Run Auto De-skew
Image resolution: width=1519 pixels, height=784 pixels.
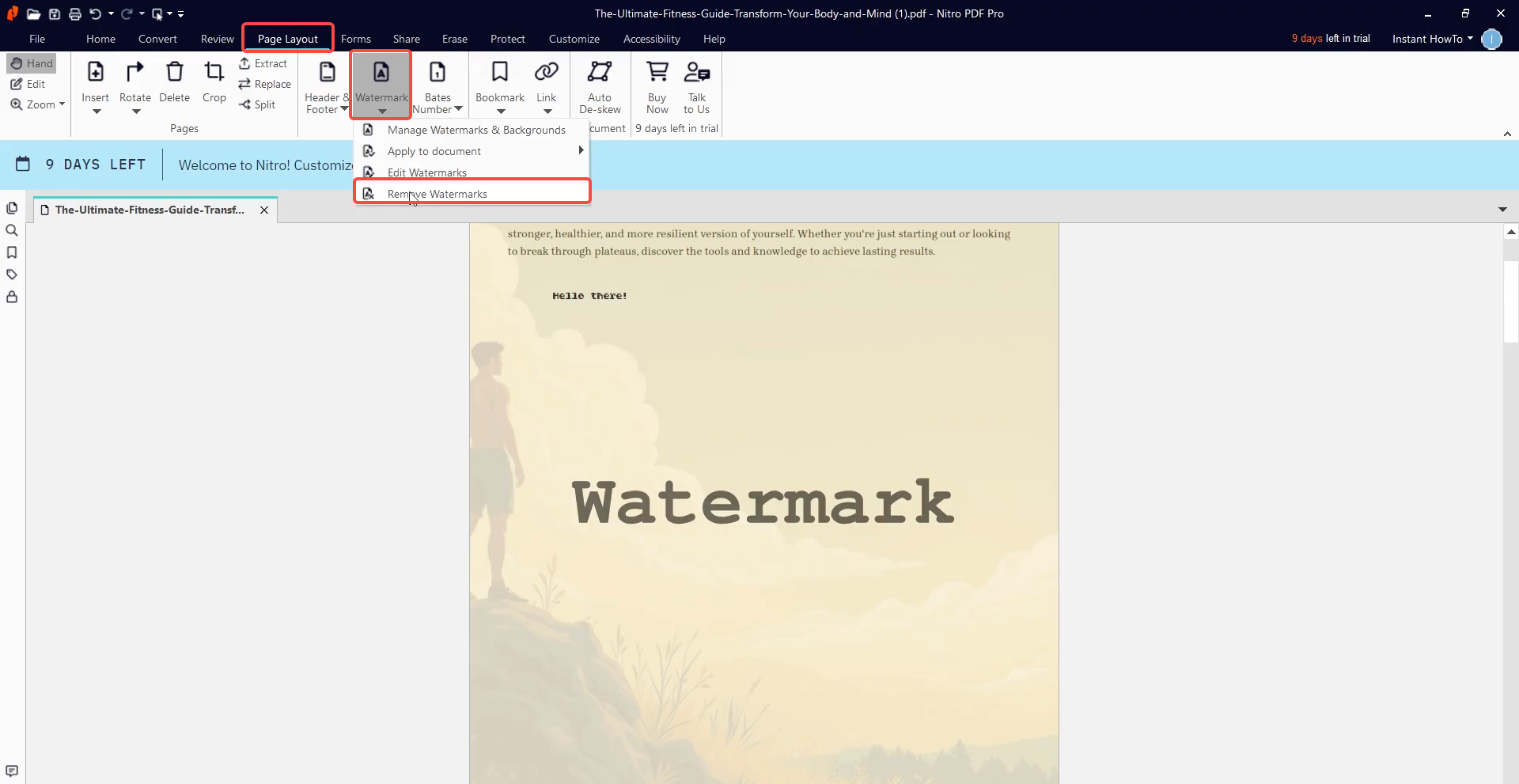point(600,87)
